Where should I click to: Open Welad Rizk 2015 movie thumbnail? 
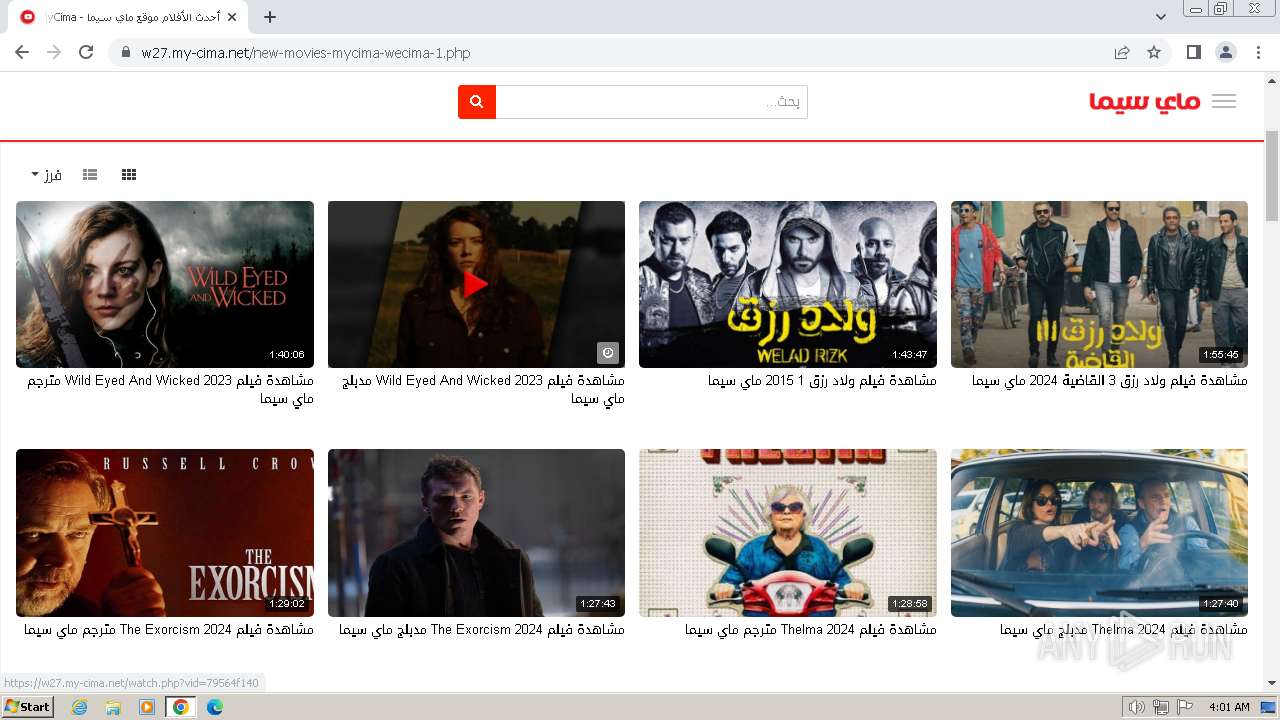tap(788, 284)
